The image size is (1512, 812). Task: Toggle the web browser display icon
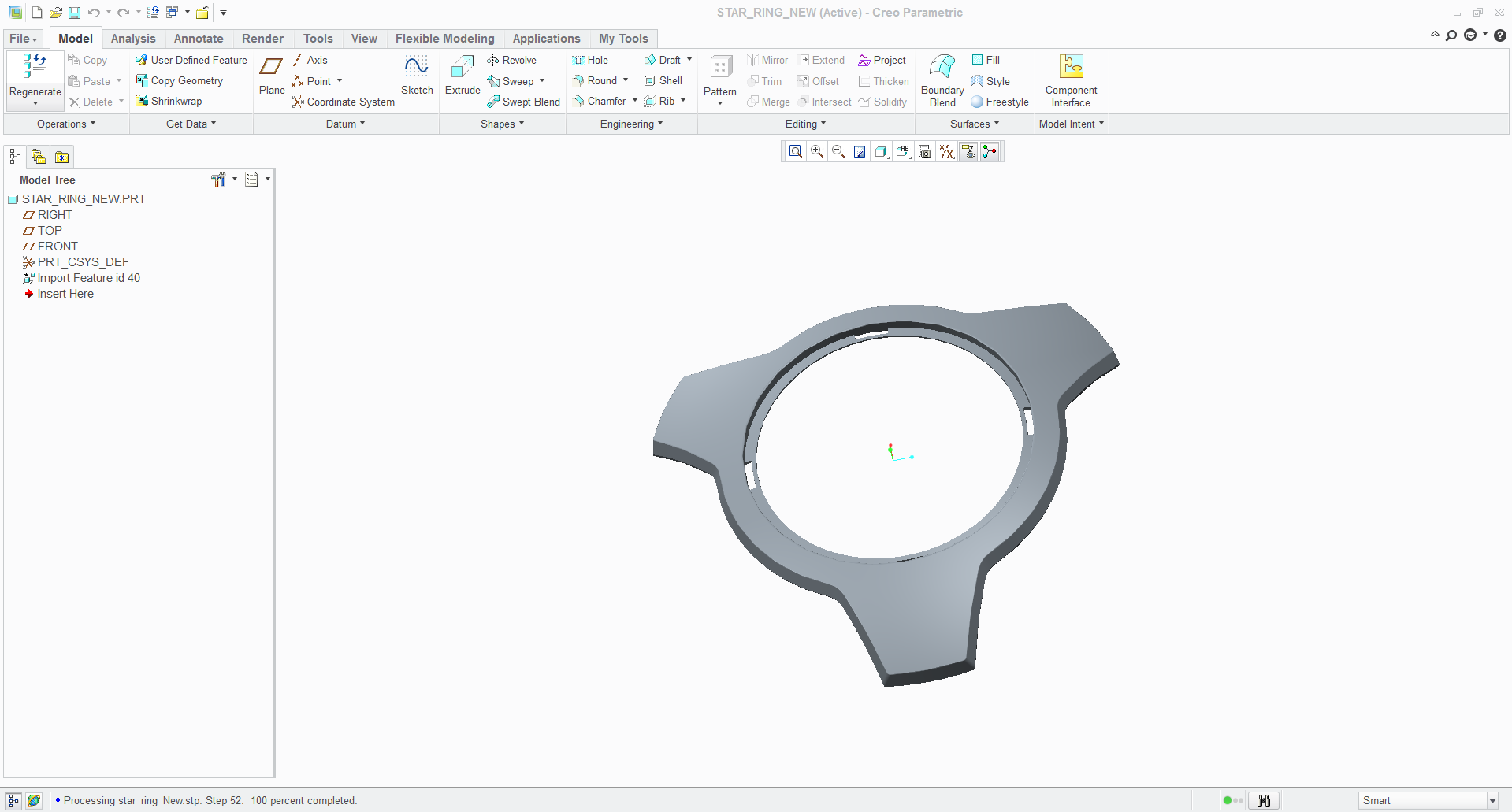pyautogui.click(x=33, y=800)
